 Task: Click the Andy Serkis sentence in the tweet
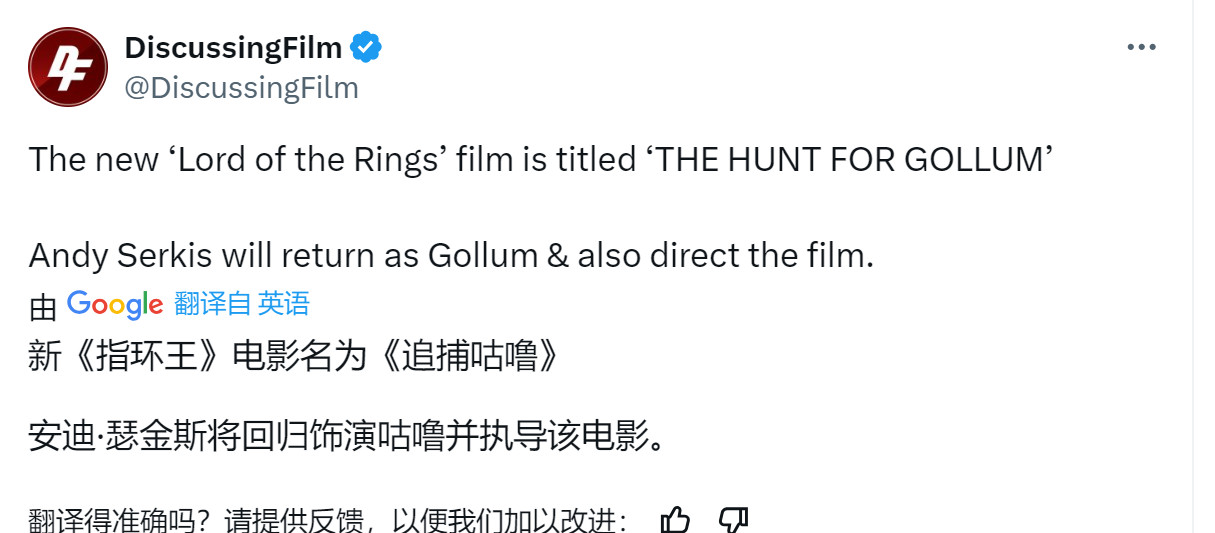tap(452, 256)
